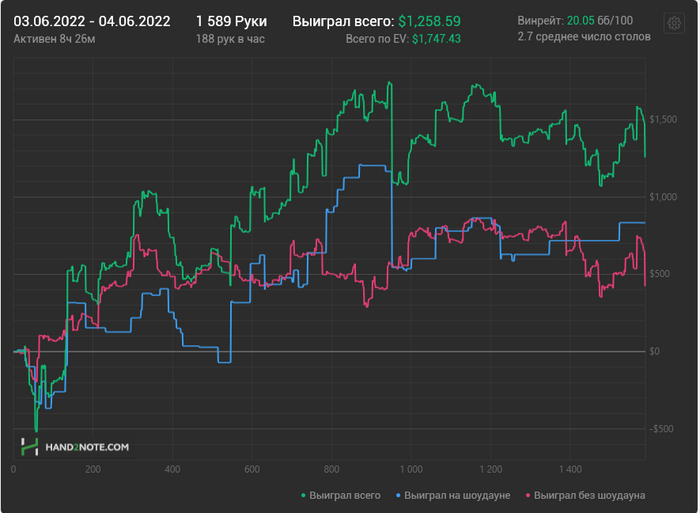Click the winrate value 20.05

pyautogui.click(x=580, y=21)
